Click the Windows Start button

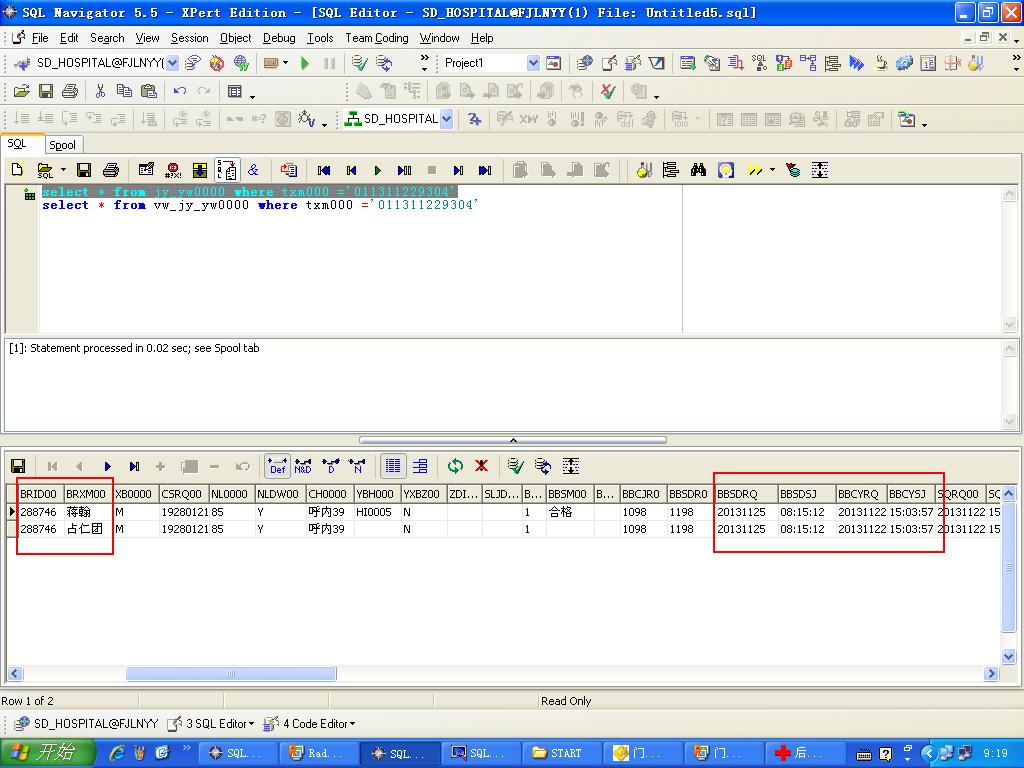[48, 753]
